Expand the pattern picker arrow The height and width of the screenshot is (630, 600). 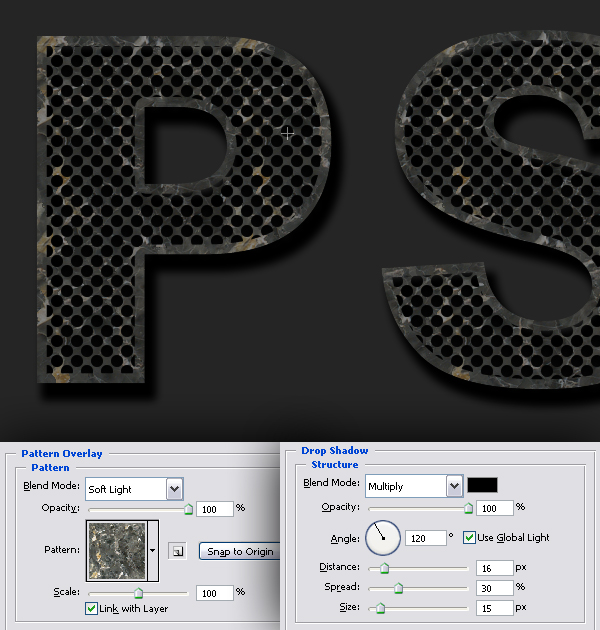point(153,550)
